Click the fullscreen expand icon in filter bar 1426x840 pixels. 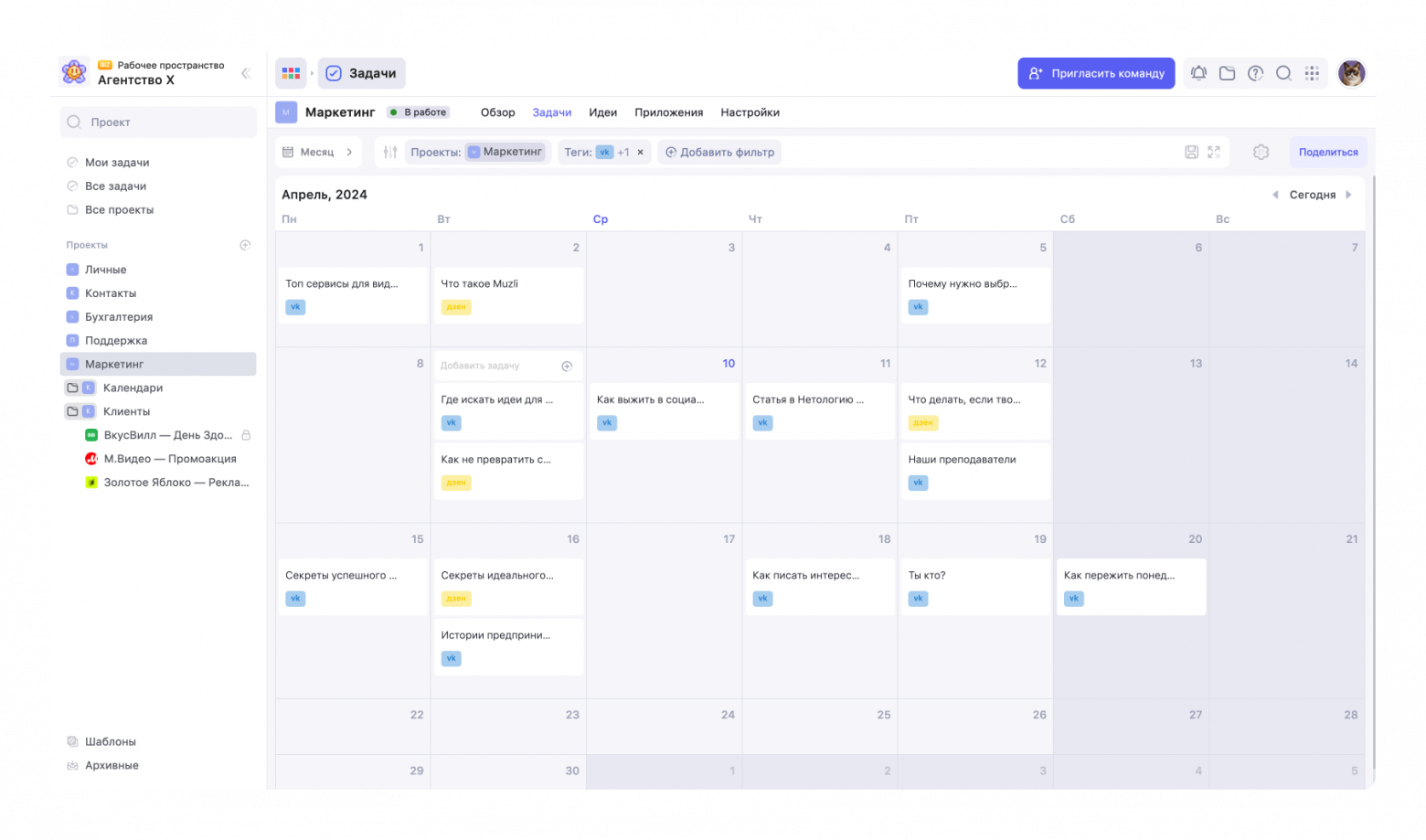tap(1214, 153)
